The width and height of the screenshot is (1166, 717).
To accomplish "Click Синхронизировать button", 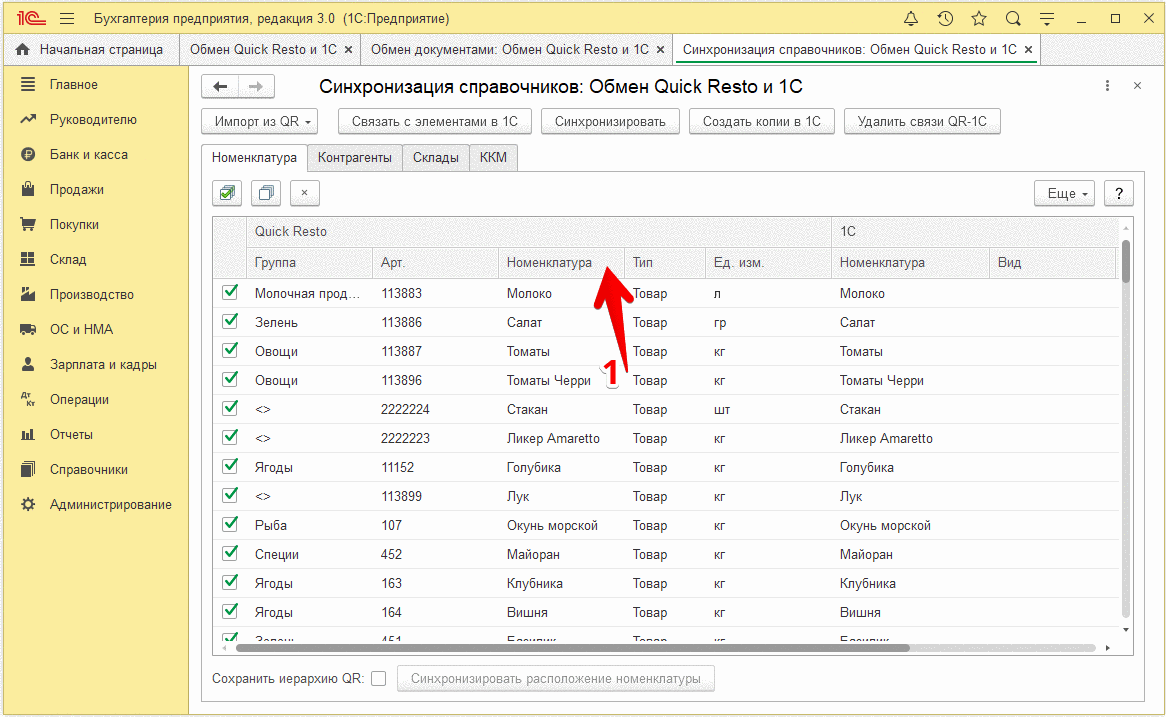I will click(610, 121).
